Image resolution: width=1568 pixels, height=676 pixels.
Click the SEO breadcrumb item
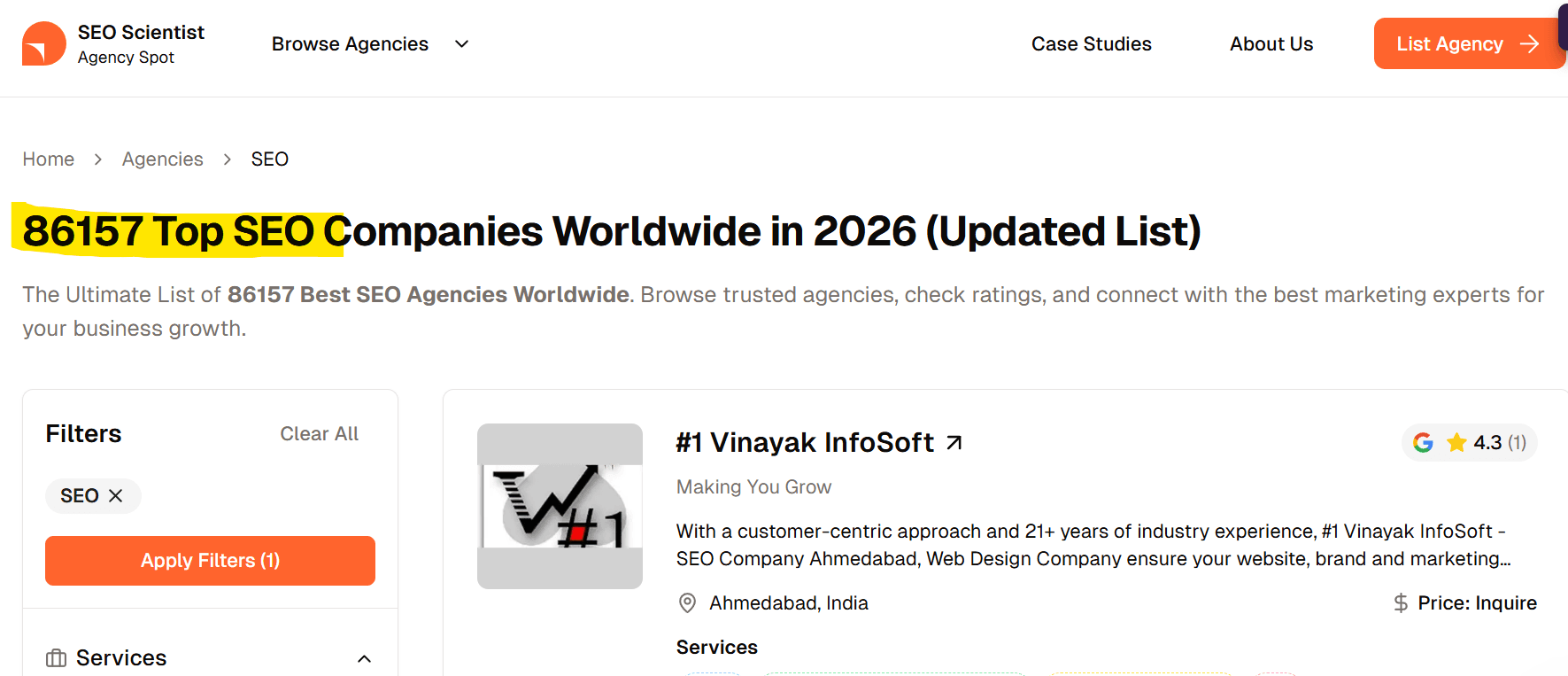270,159
